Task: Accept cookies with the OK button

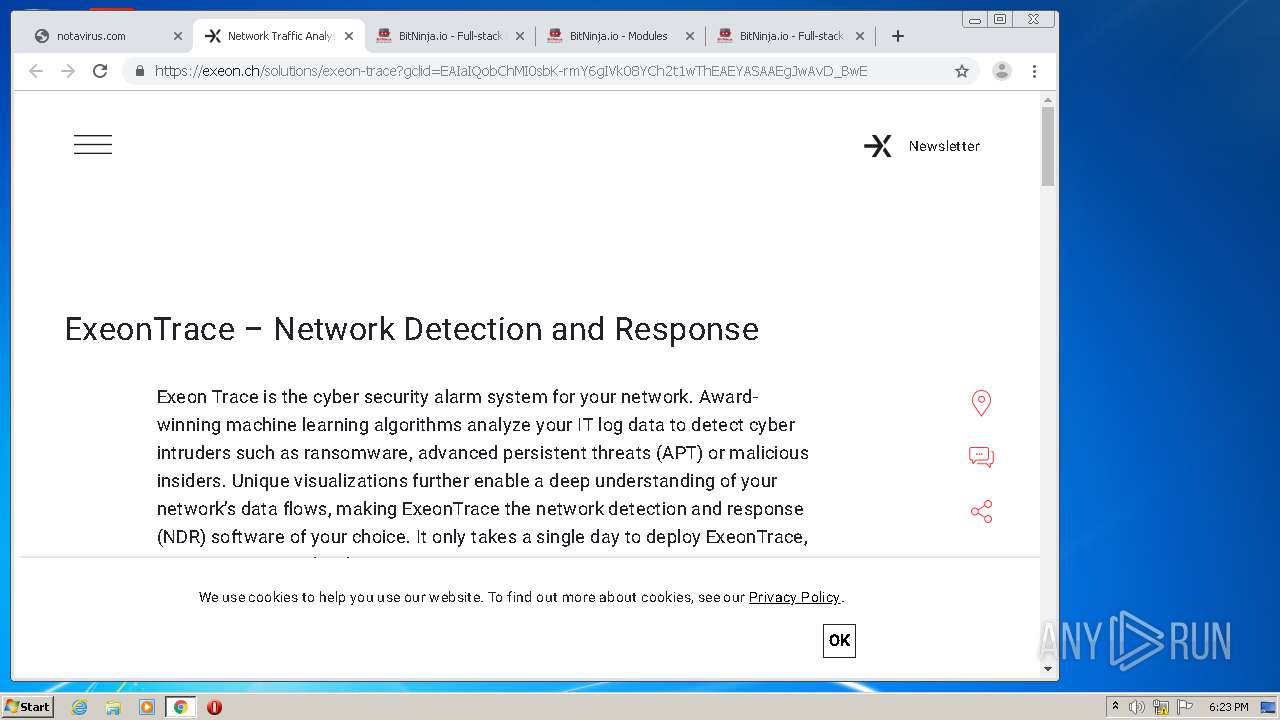Action: (839, 641)
